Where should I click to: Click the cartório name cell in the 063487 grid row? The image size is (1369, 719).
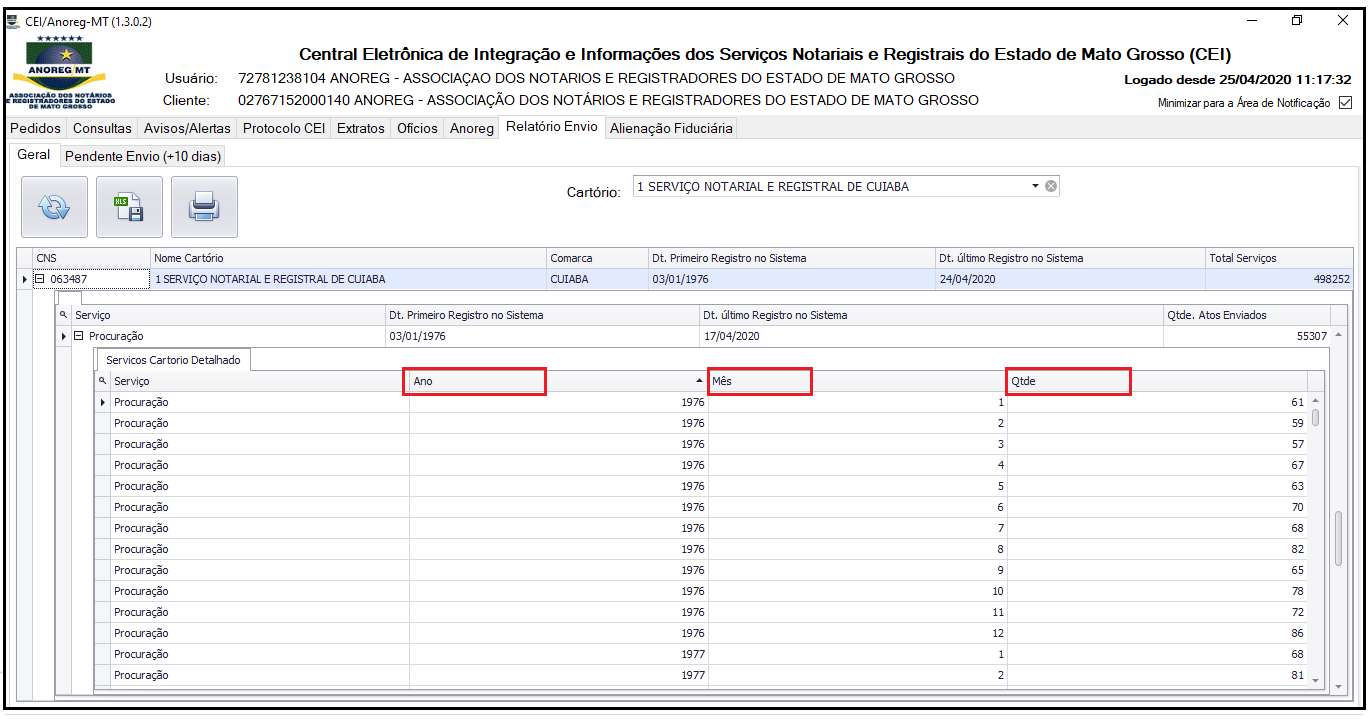click(x=348, y=279)
